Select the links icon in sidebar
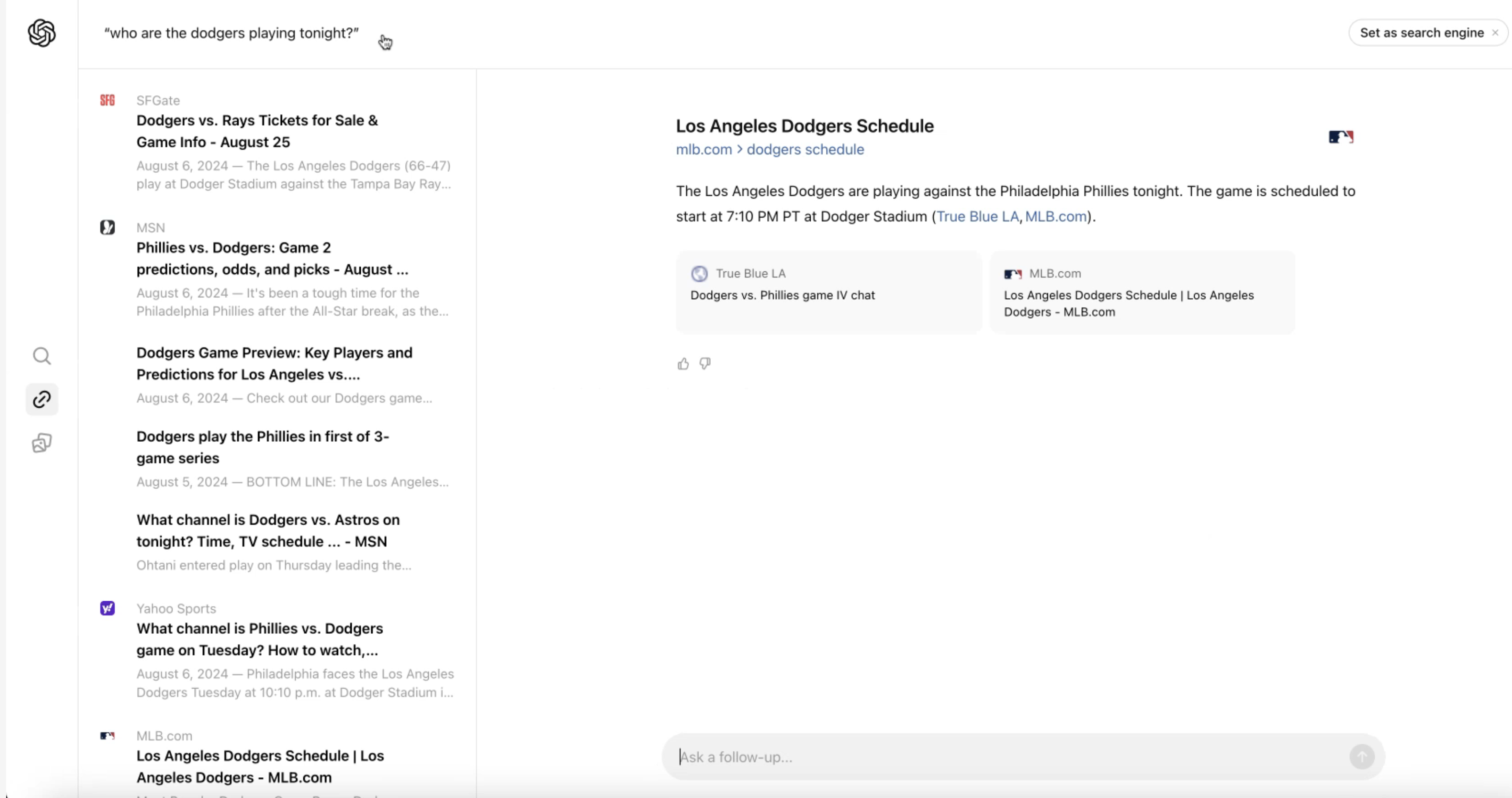Viewport: 1512px width, 798px height. (x=42, y=400)
